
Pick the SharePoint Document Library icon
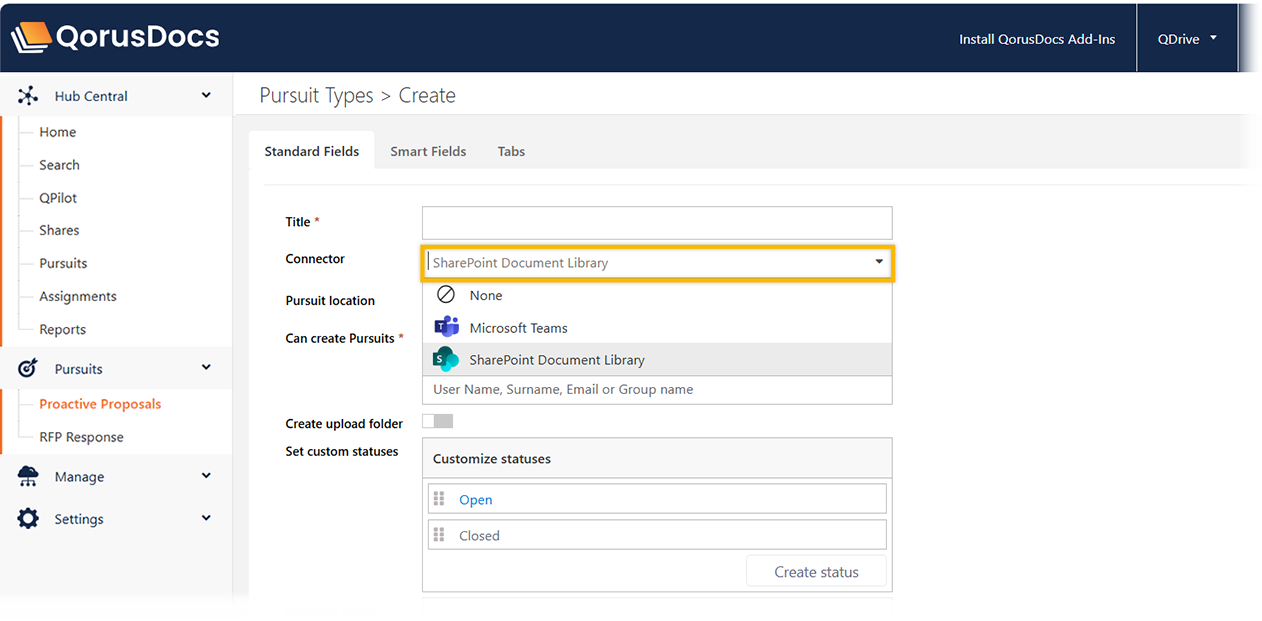446,360
